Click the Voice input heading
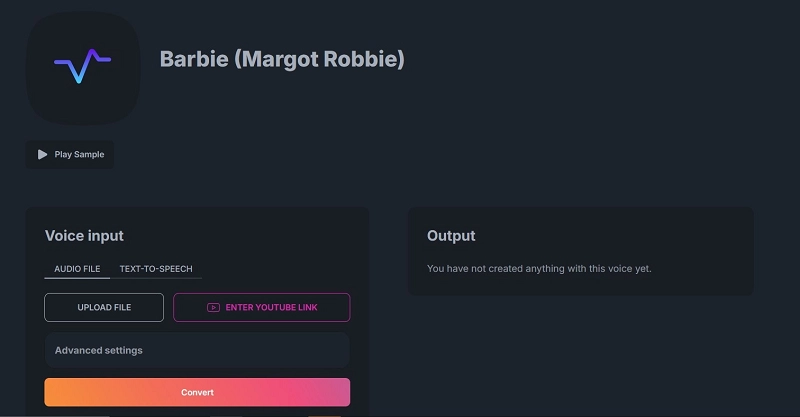800x417 pixels. 84,236
